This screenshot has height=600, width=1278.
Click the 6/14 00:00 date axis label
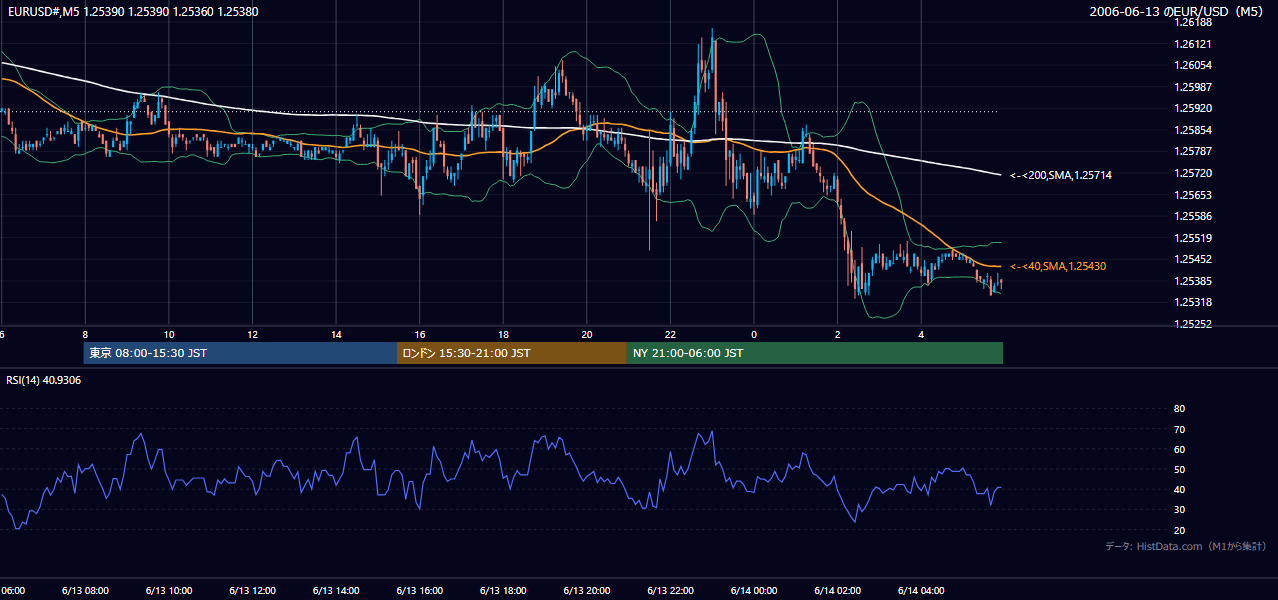(753, 590)
